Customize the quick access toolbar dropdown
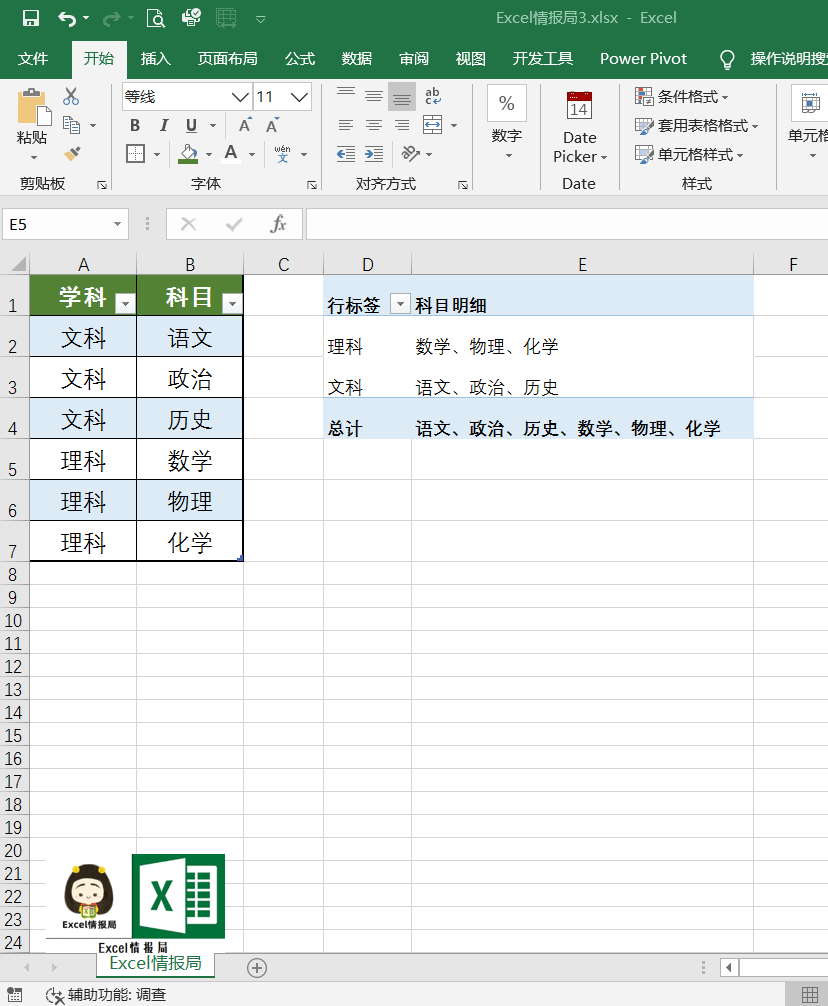The image size is (828, 1006). [260, 19]
